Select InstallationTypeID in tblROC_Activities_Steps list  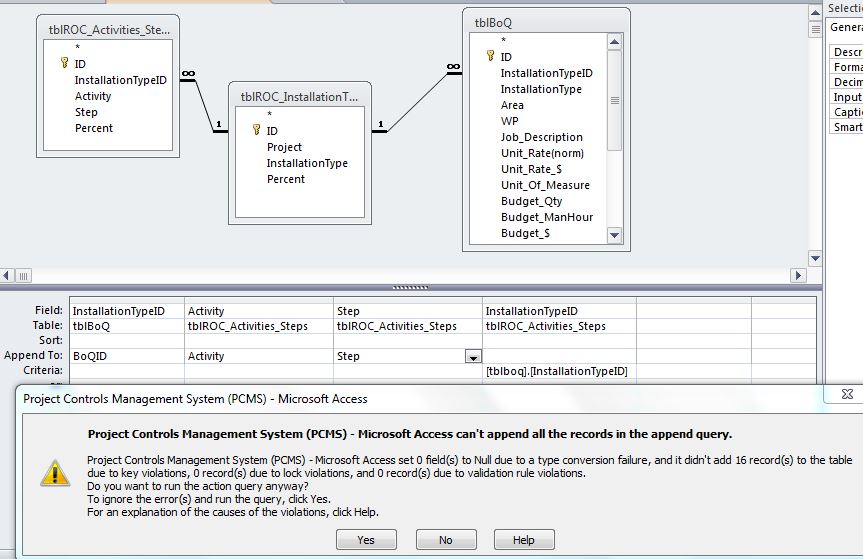[x=121, y=80]
